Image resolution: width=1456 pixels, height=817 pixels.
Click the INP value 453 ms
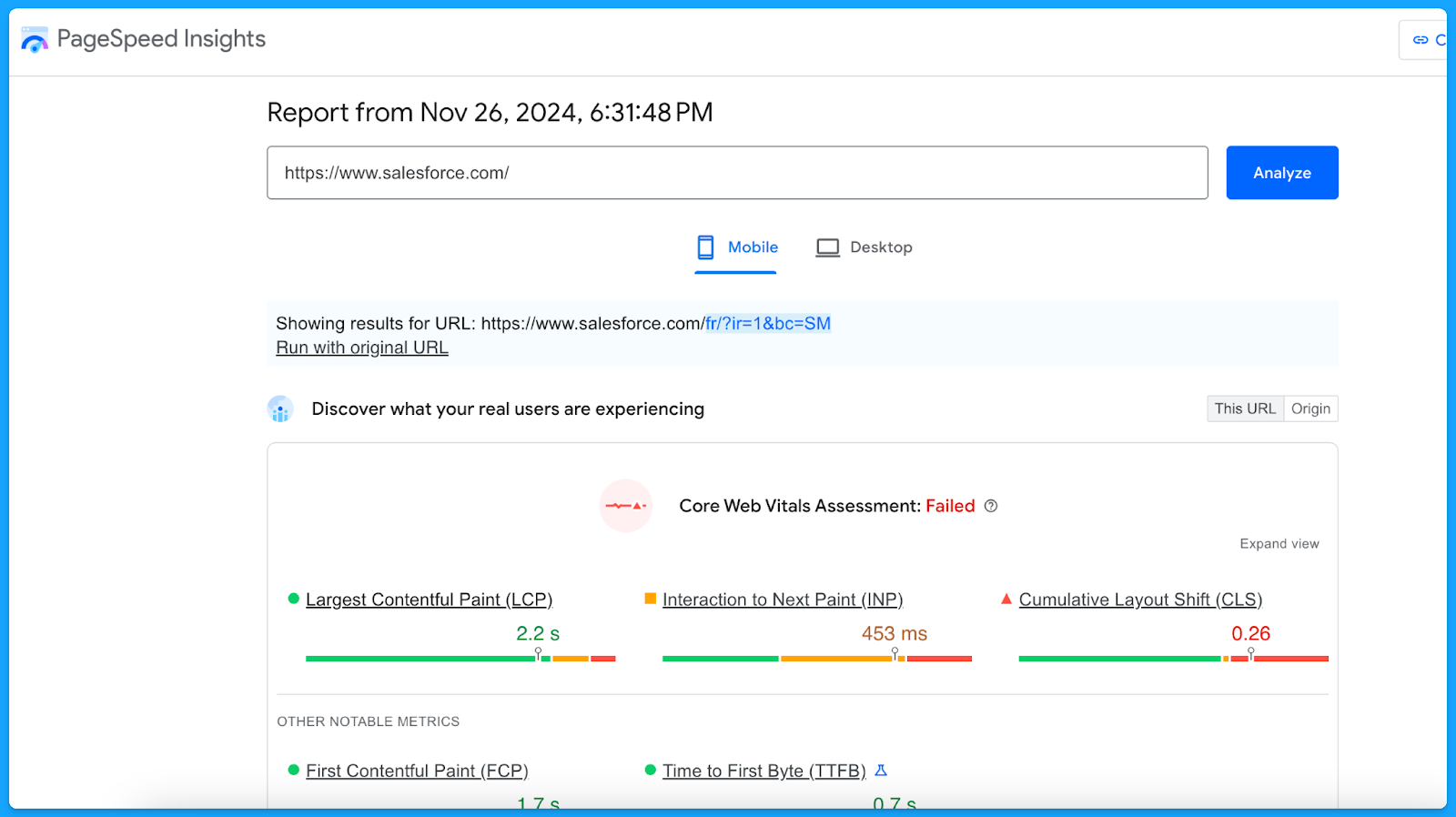895,633
